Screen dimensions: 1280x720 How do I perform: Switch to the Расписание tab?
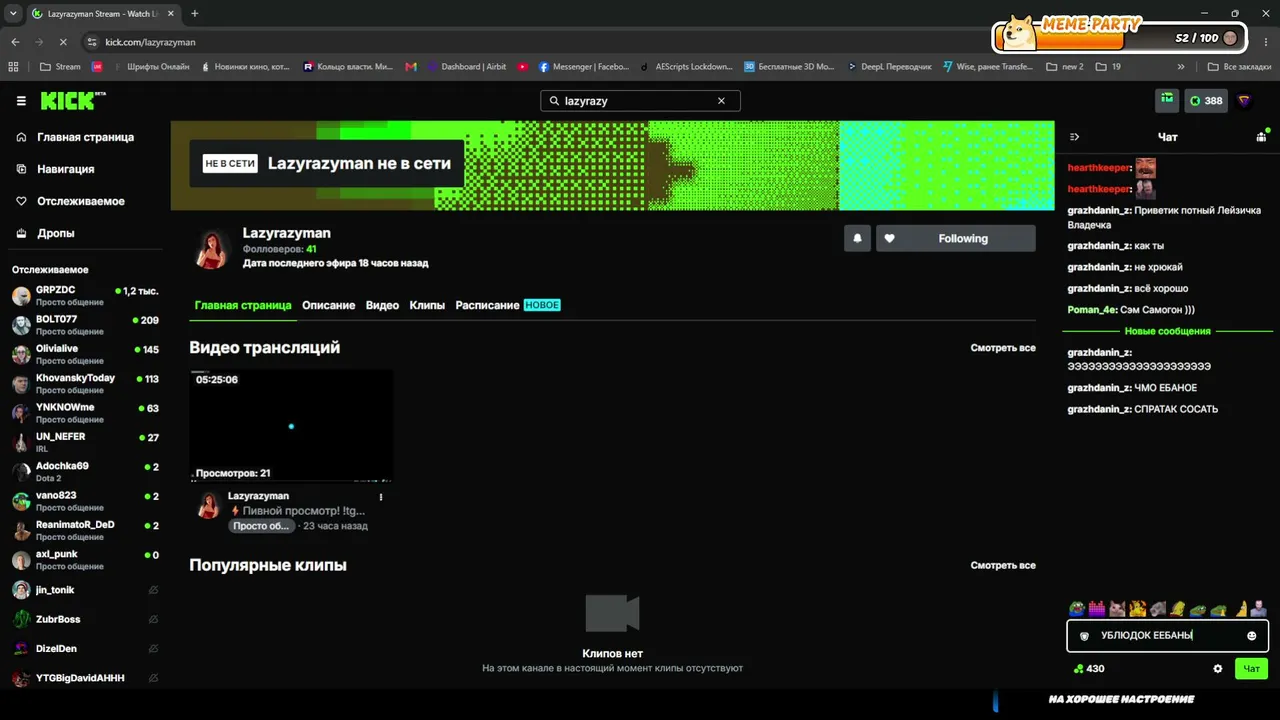(487, 305)
